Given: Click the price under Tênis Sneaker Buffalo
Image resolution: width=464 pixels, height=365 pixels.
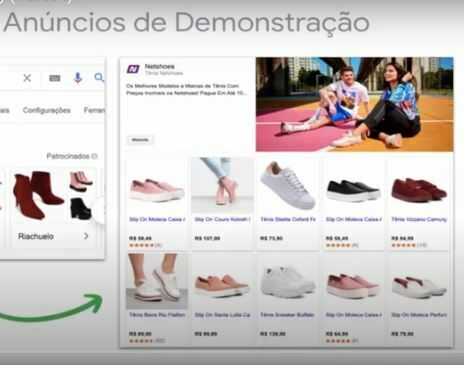Looking at the screenshot, I should coord(273,334).
